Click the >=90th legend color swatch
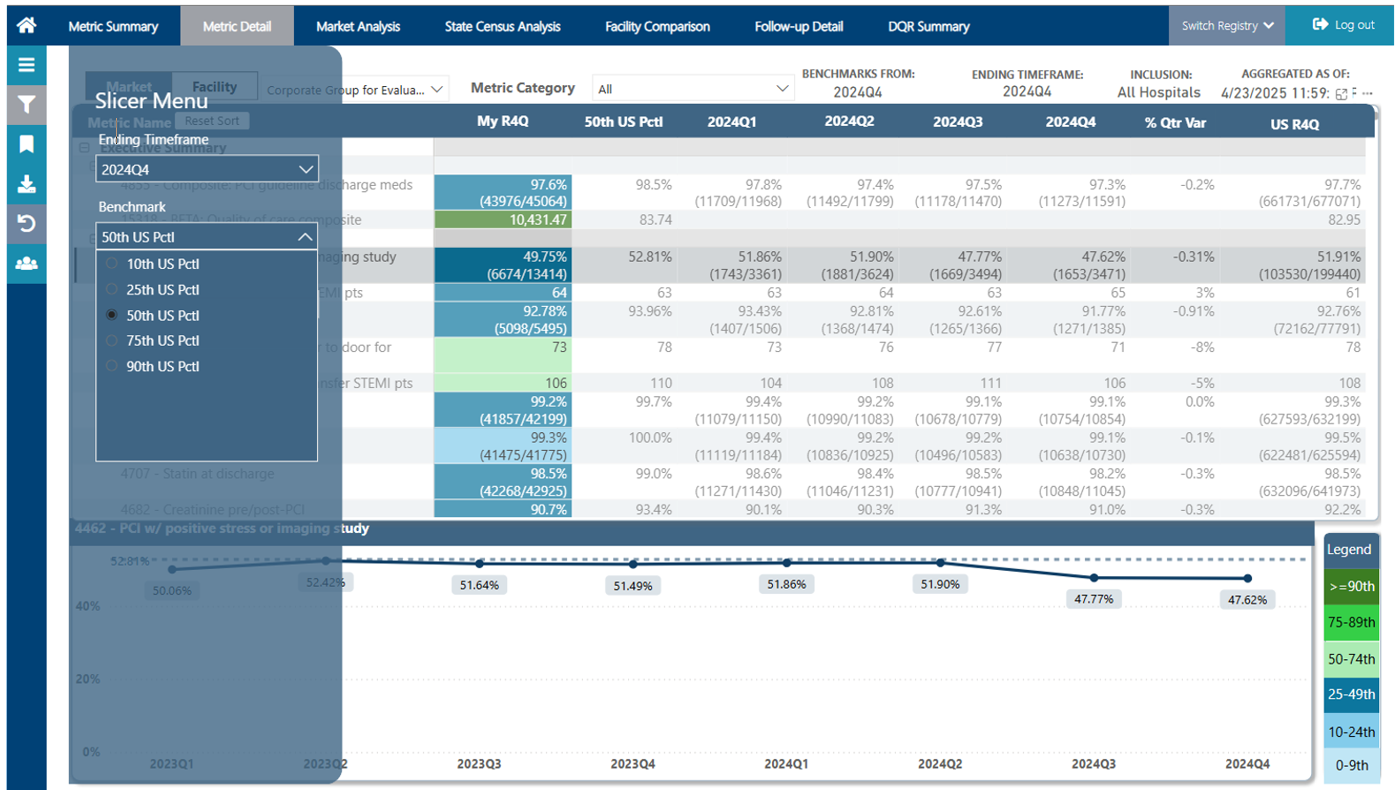The width and height of the screenshot is (1395, 790). (x=1351, y=586)
